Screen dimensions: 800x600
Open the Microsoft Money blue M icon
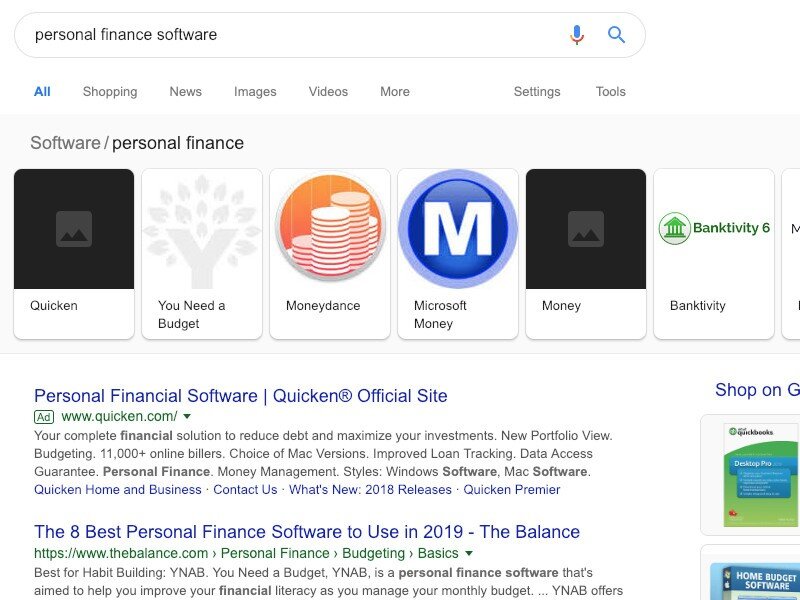458,229
